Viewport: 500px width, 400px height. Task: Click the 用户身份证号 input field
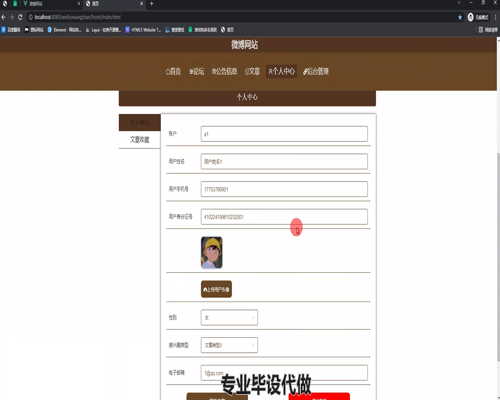click(x=284, y=217)
